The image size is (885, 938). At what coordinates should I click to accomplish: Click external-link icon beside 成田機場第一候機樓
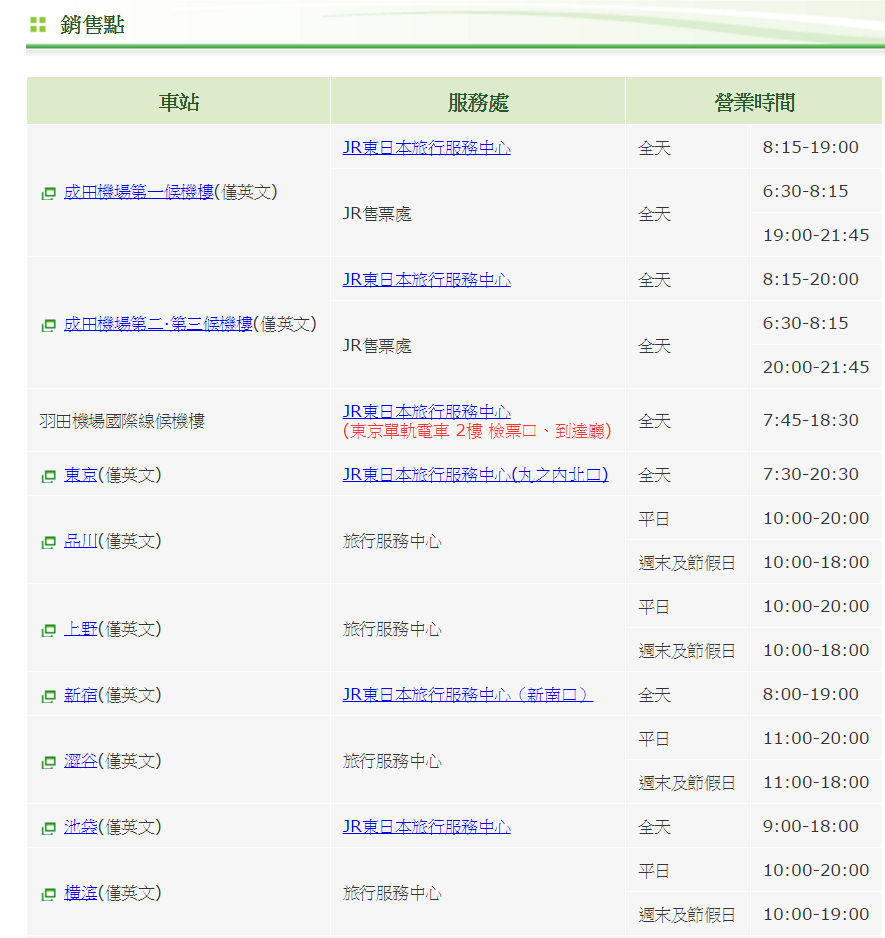point(48,193)
